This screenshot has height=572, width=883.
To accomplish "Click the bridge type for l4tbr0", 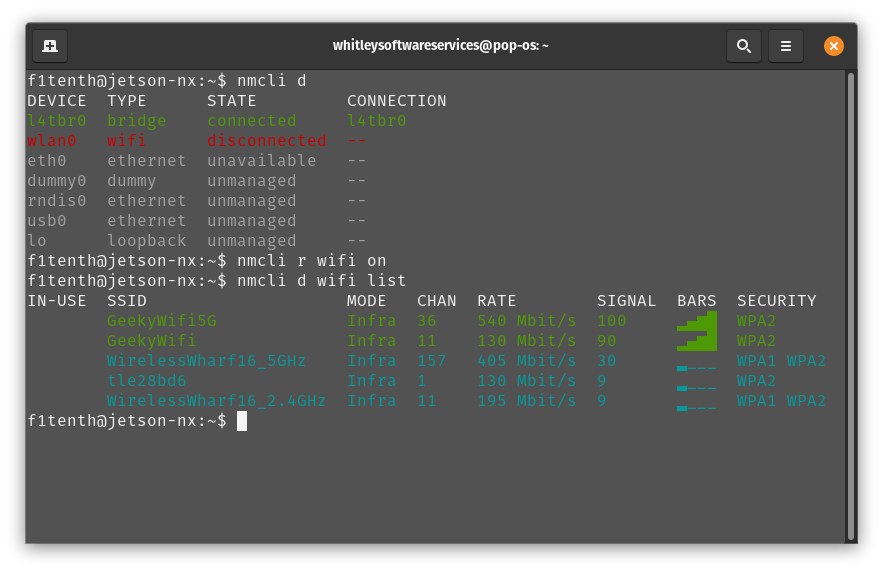I will (x=137, y=120).
